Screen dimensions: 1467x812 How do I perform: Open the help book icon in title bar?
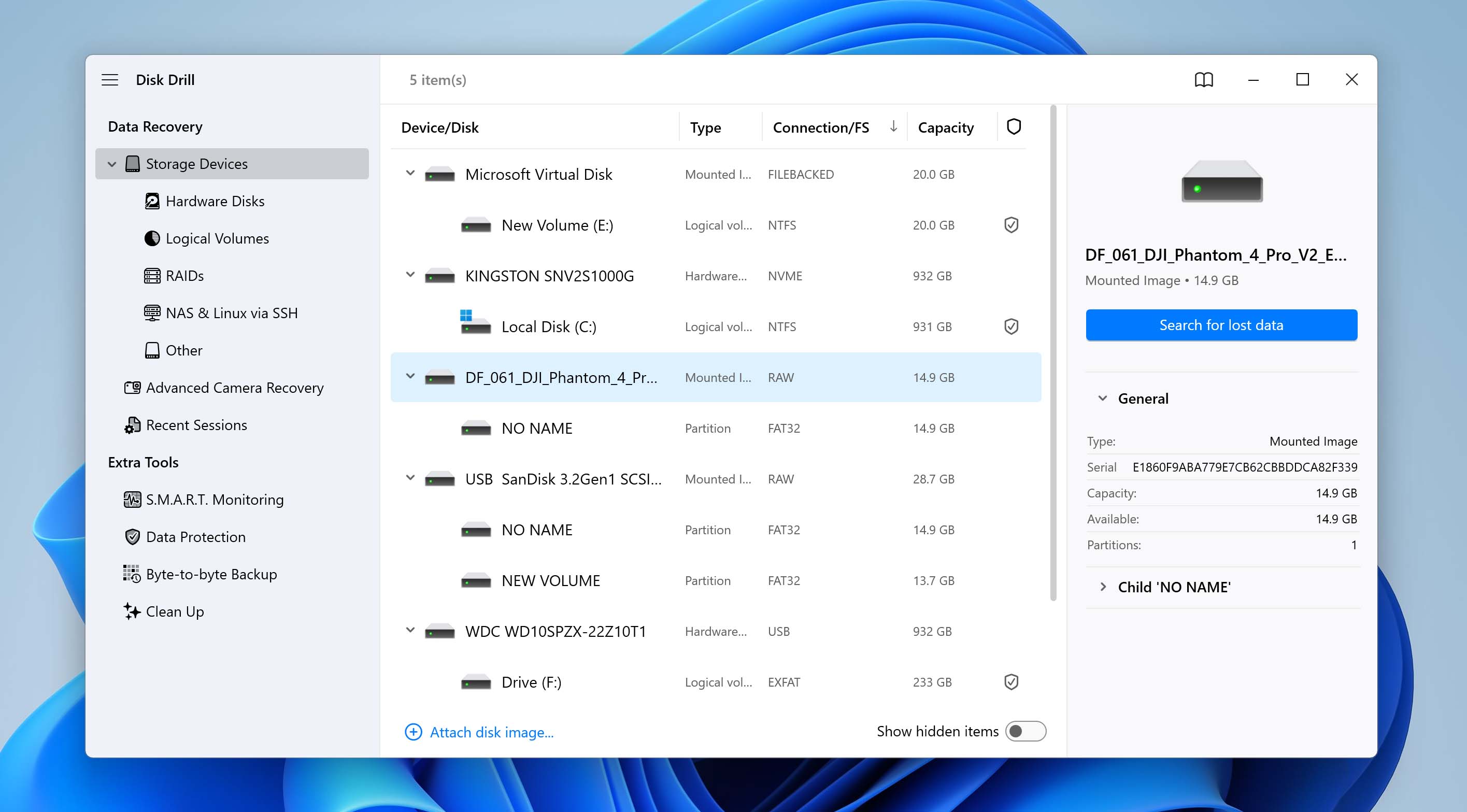click(x=1204, y=80)
